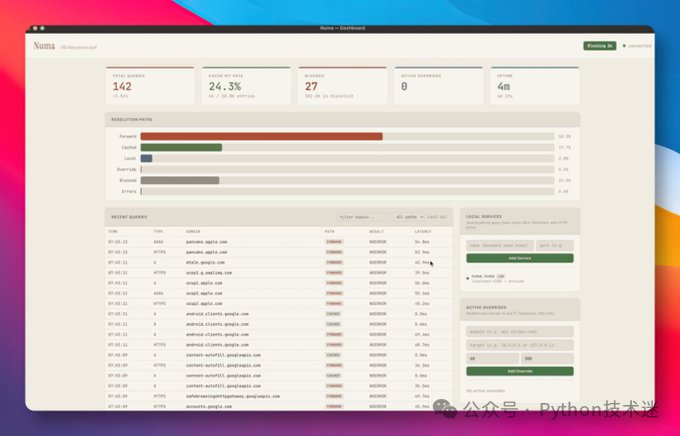This screenshot has height=436, width=680.
Task: Click the Errors label in Resolution Paths
Action: [x=129, y=191]
